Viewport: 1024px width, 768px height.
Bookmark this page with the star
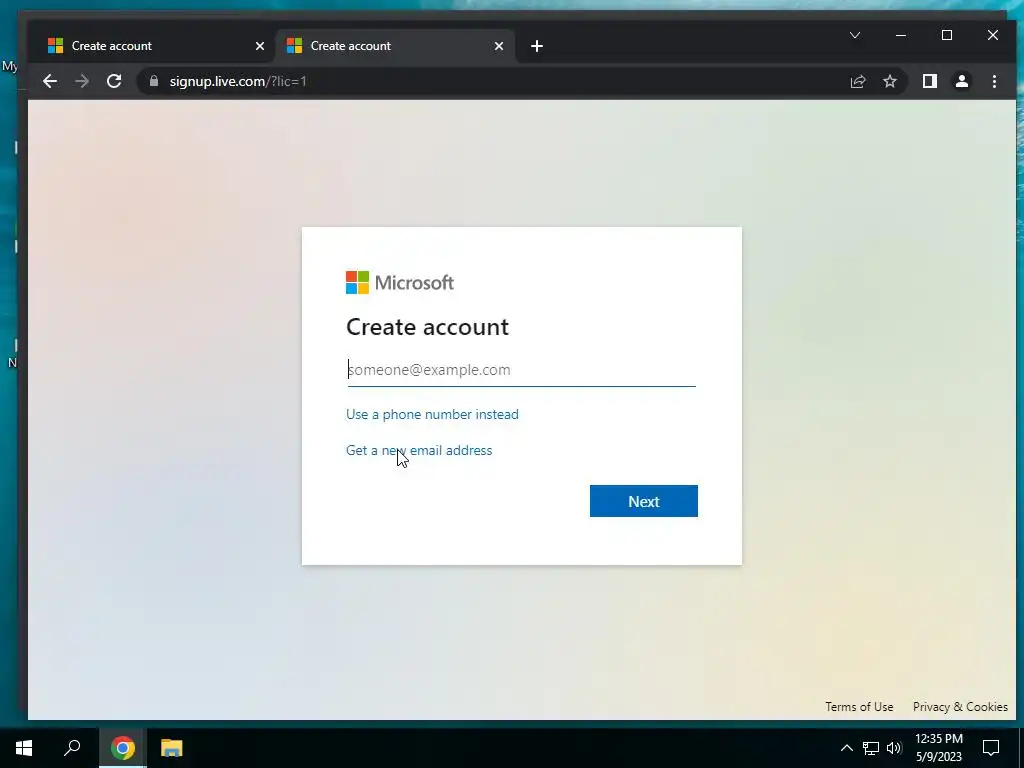point(889,81)
